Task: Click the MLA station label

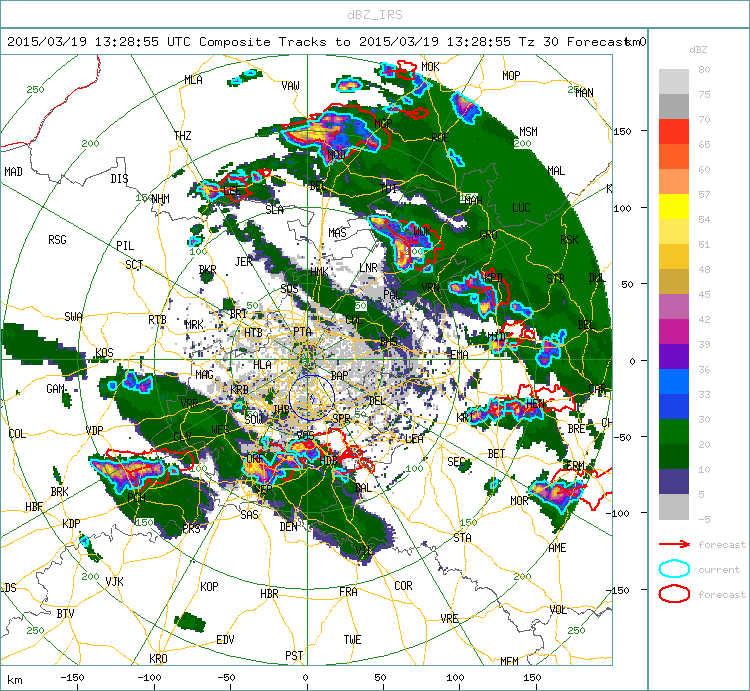Action: pyautogui.click(x=193, y=80)
